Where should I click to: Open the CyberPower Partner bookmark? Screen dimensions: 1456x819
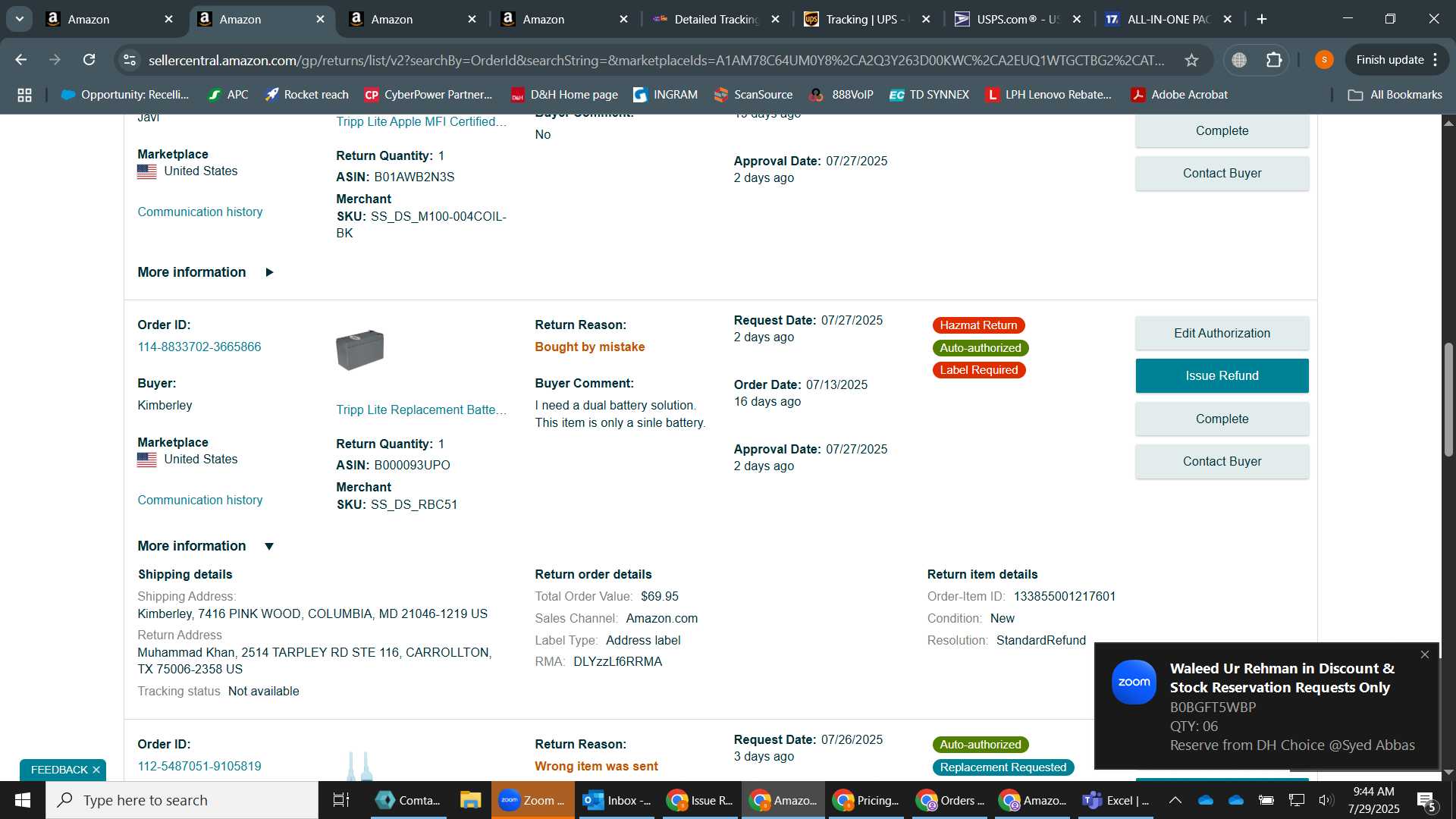click(x=428, y=95)
